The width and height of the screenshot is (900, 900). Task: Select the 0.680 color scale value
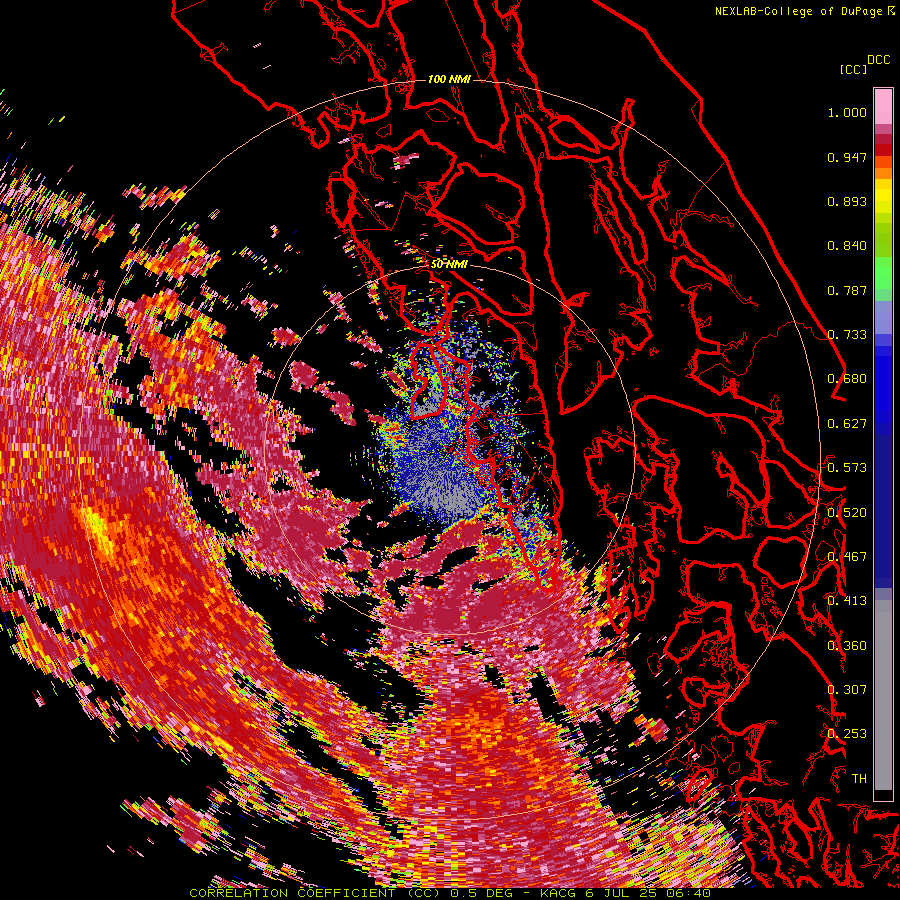(847, 379)
